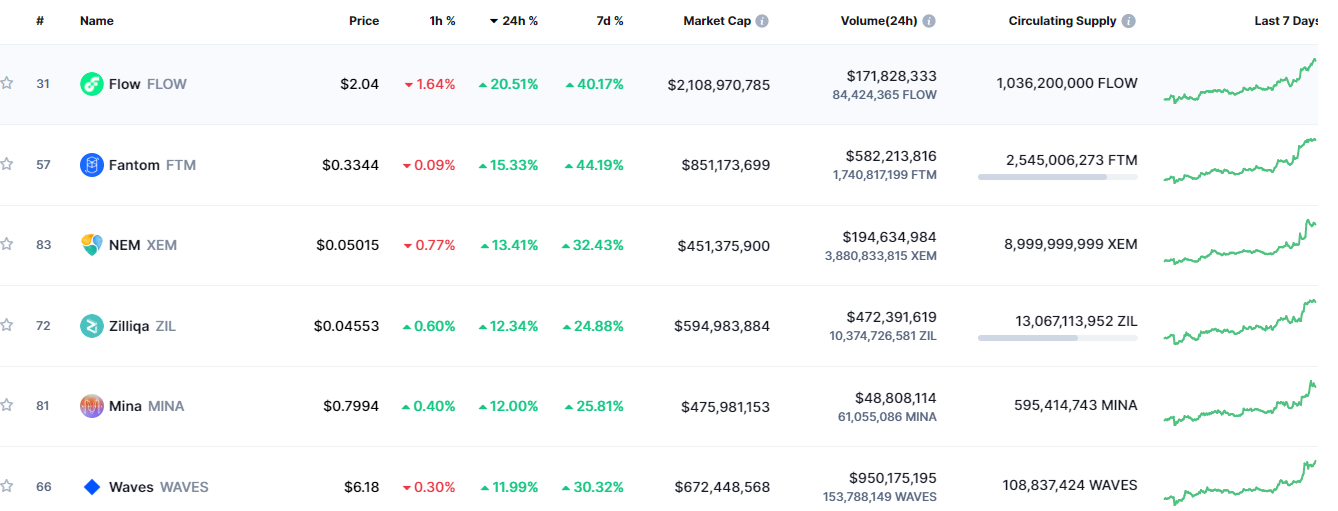Click Fantom 7d change 44.19%

pyautogui.click(x=594, y=164)
